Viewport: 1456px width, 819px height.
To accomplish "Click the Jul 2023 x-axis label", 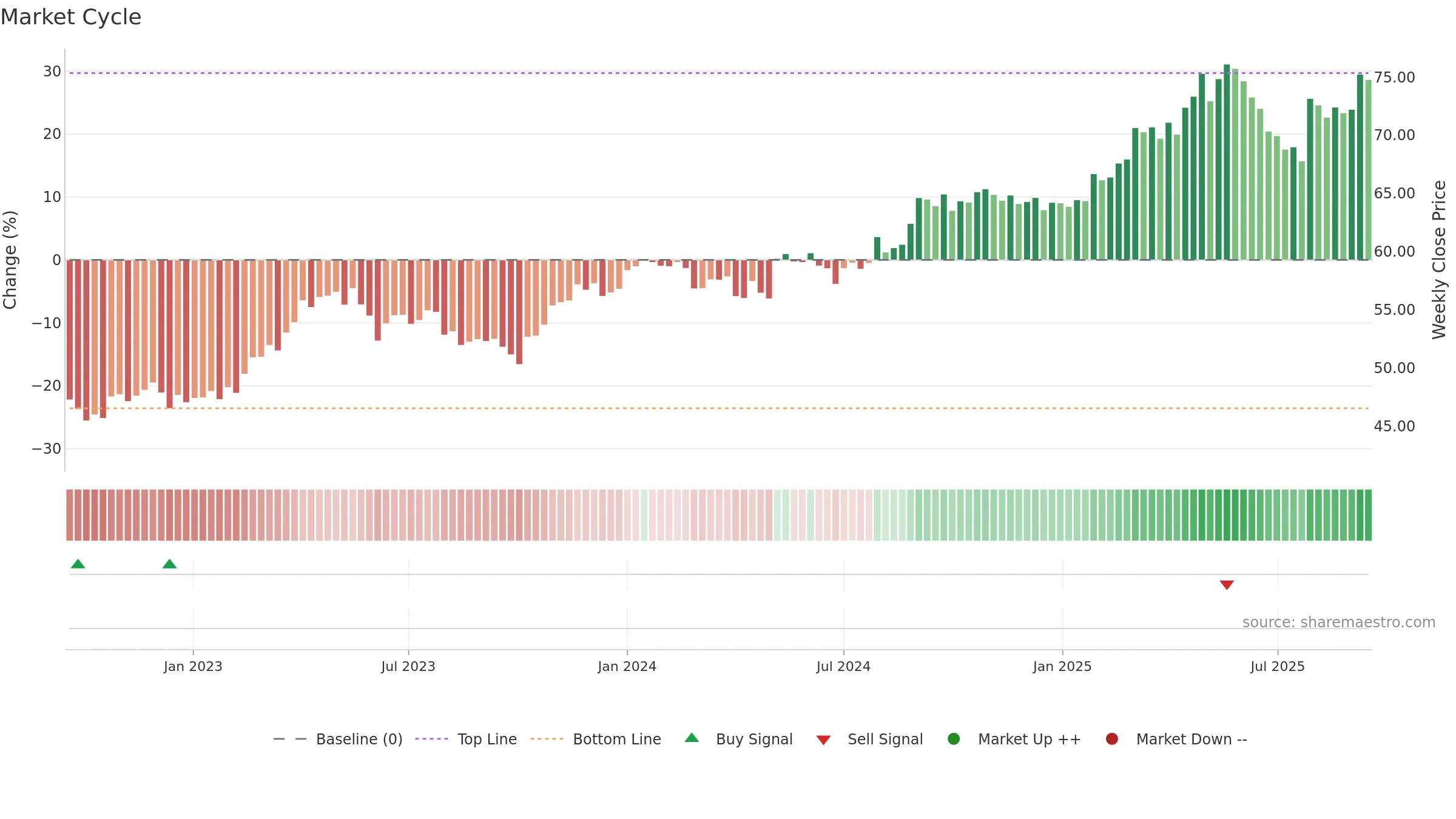I will tap(408, 667).
